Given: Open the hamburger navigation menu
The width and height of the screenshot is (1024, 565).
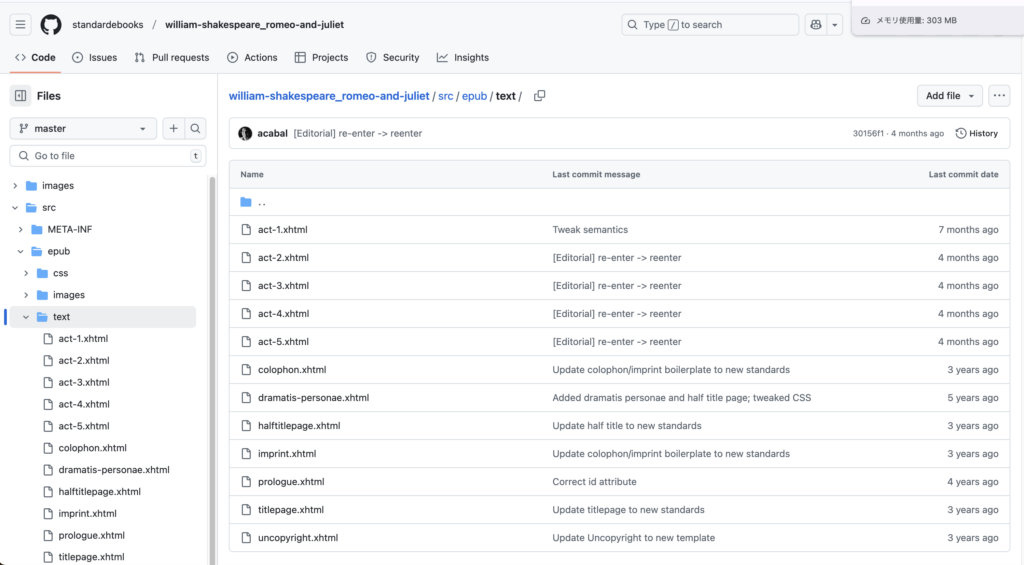Looking at the screenshot, I should [x=21, y=25].
